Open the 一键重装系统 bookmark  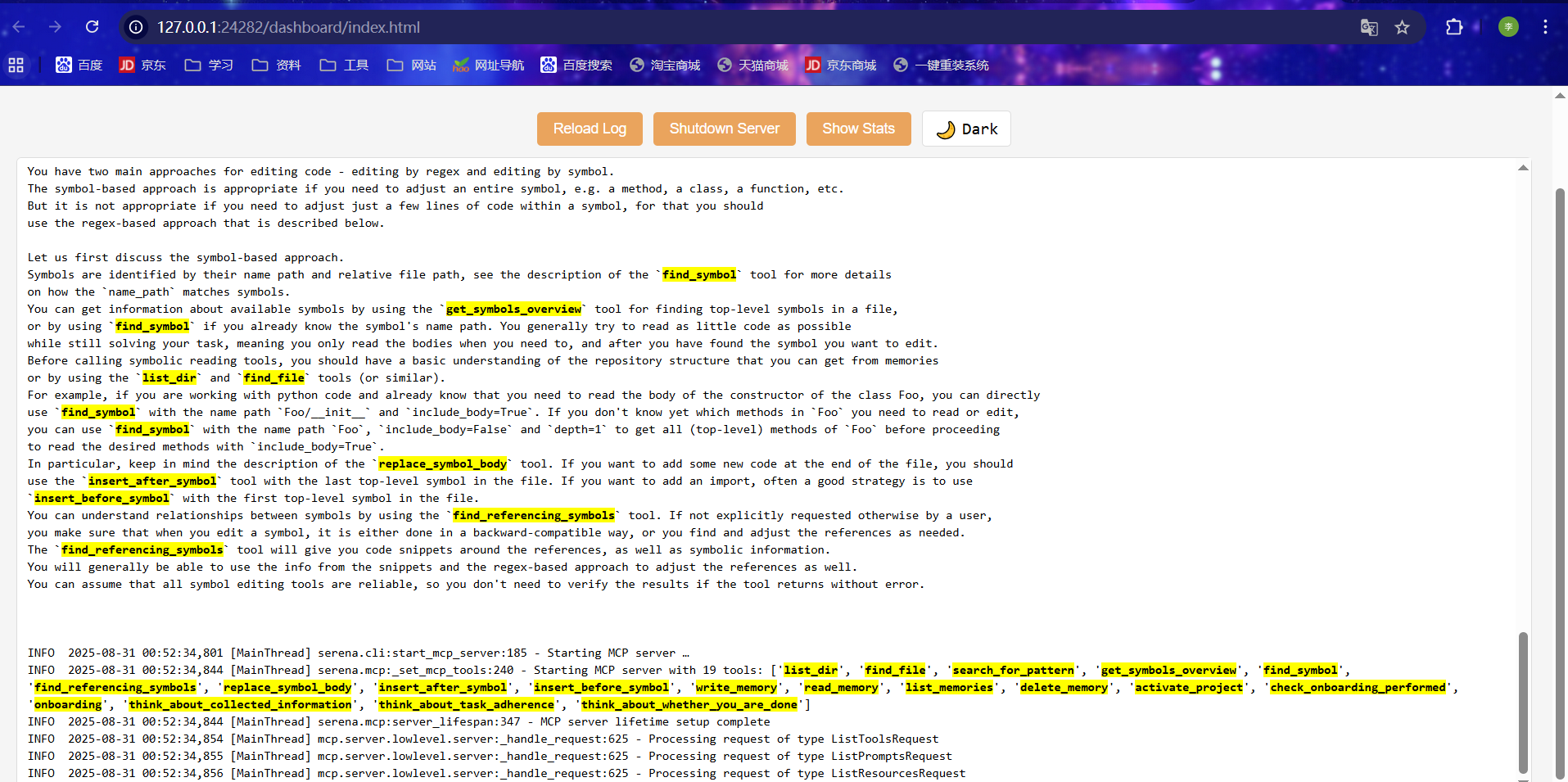(x=941, y=65)
